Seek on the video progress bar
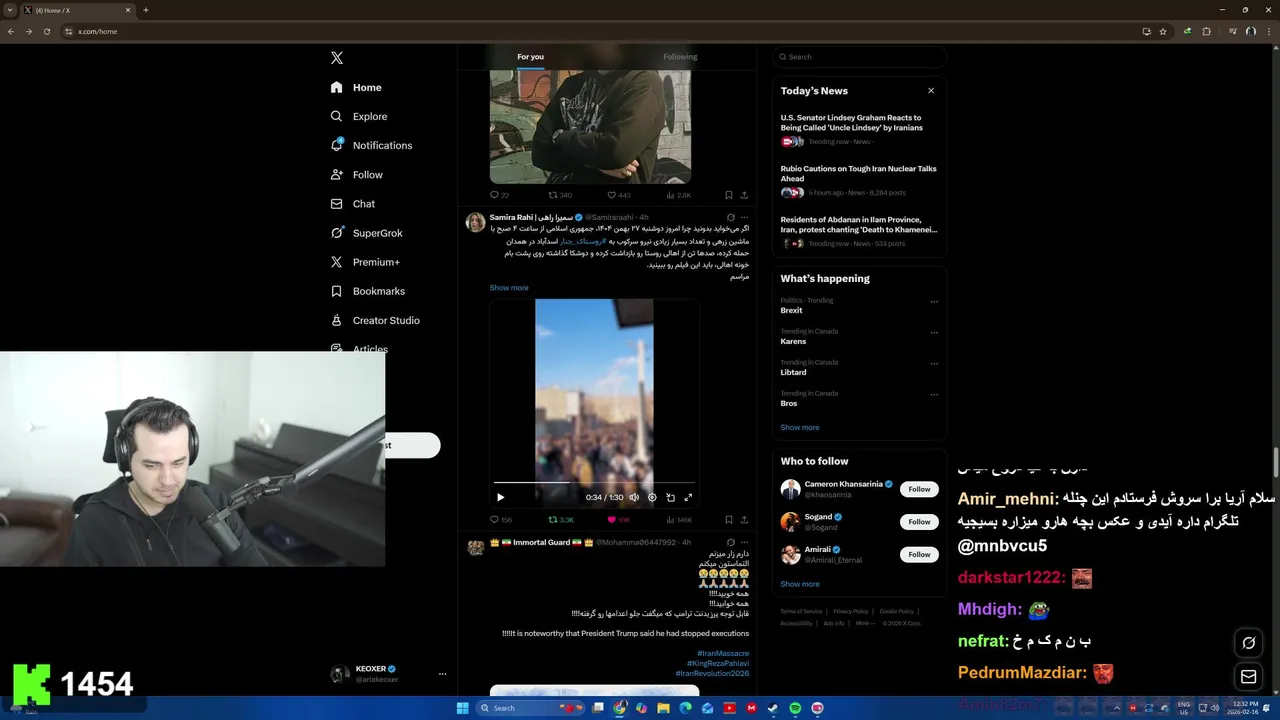This screenshot has width=1280, height=720. 594,482
